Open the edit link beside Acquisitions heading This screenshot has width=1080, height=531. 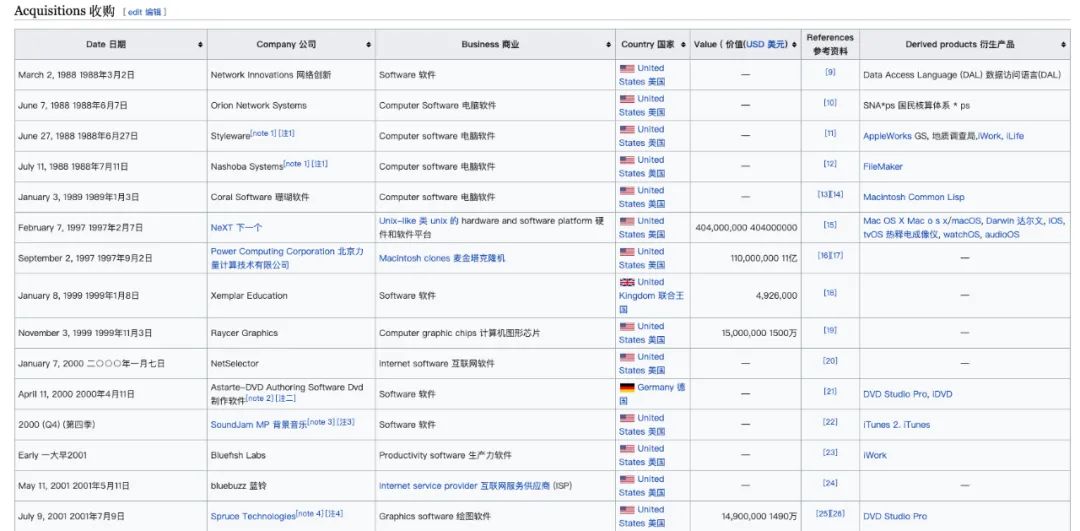(x=134, y=12)
